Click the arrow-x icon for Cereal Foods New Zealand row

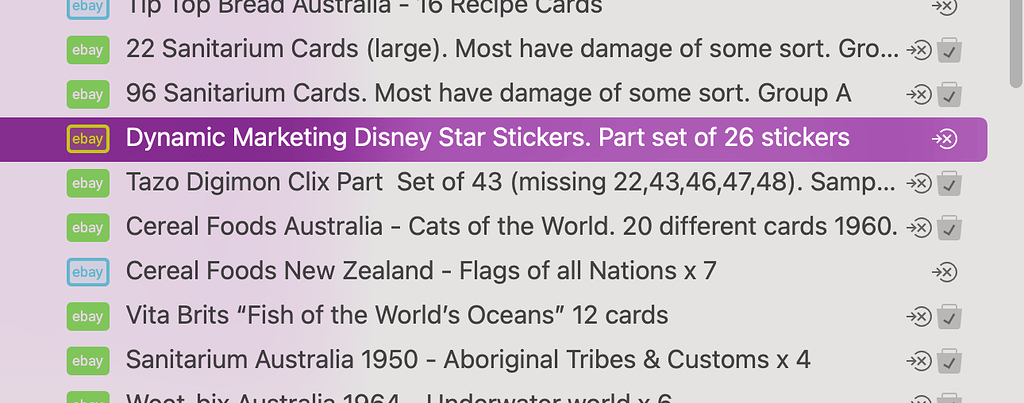coord(944,272)
